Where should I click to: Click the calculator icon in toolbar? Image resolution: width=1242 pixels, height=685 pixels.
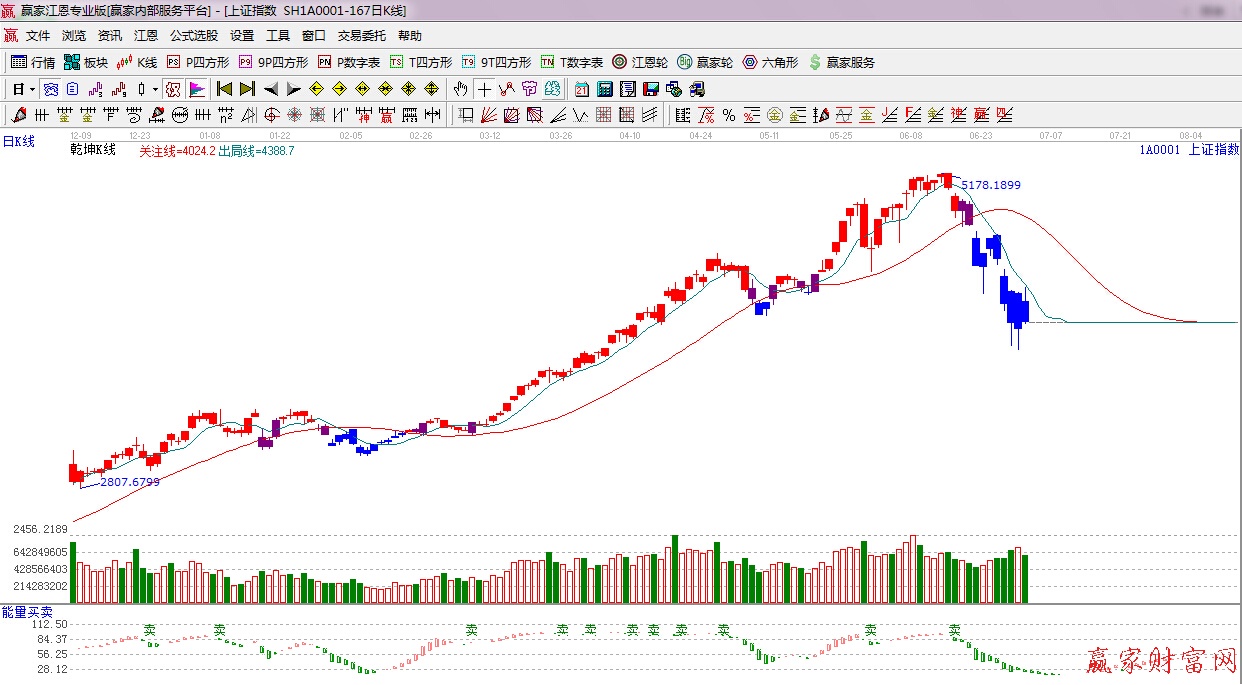point(604,89)
